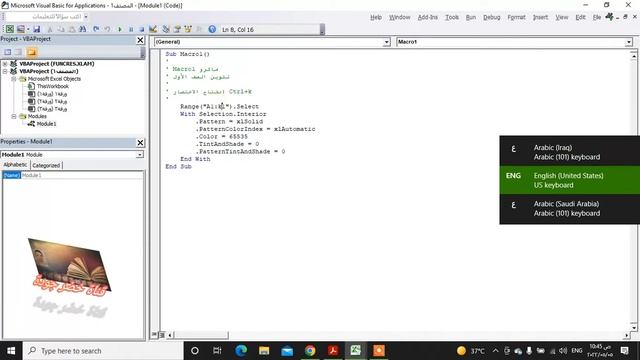Open the Module1 Module properties dropdown

pos(140,155)
